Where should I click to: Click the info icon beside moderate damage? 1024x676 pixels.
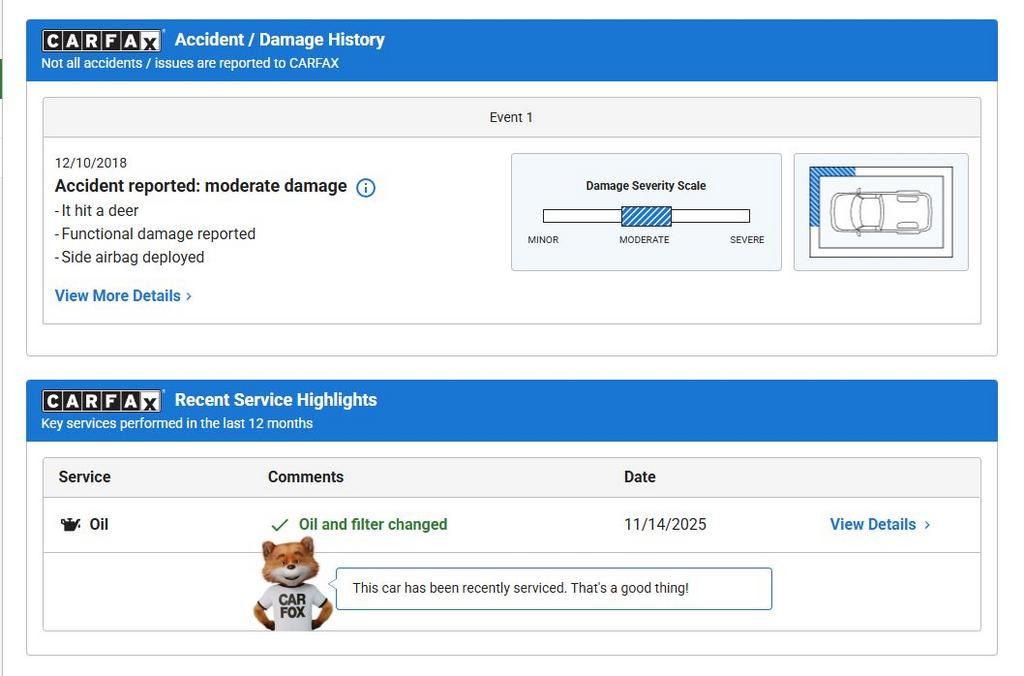tap(366, 187)
